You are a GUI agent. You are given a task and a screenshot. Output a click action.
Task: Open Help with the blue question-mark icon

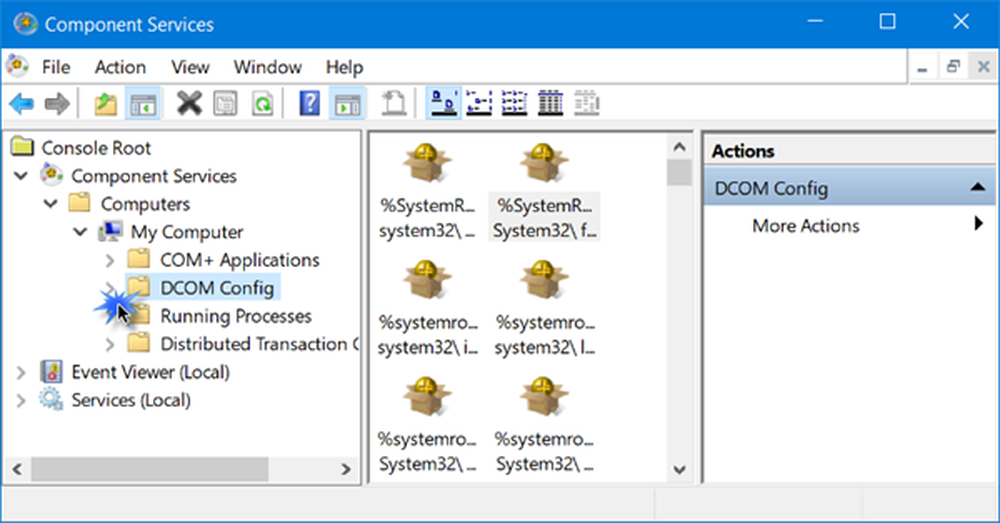310,103
